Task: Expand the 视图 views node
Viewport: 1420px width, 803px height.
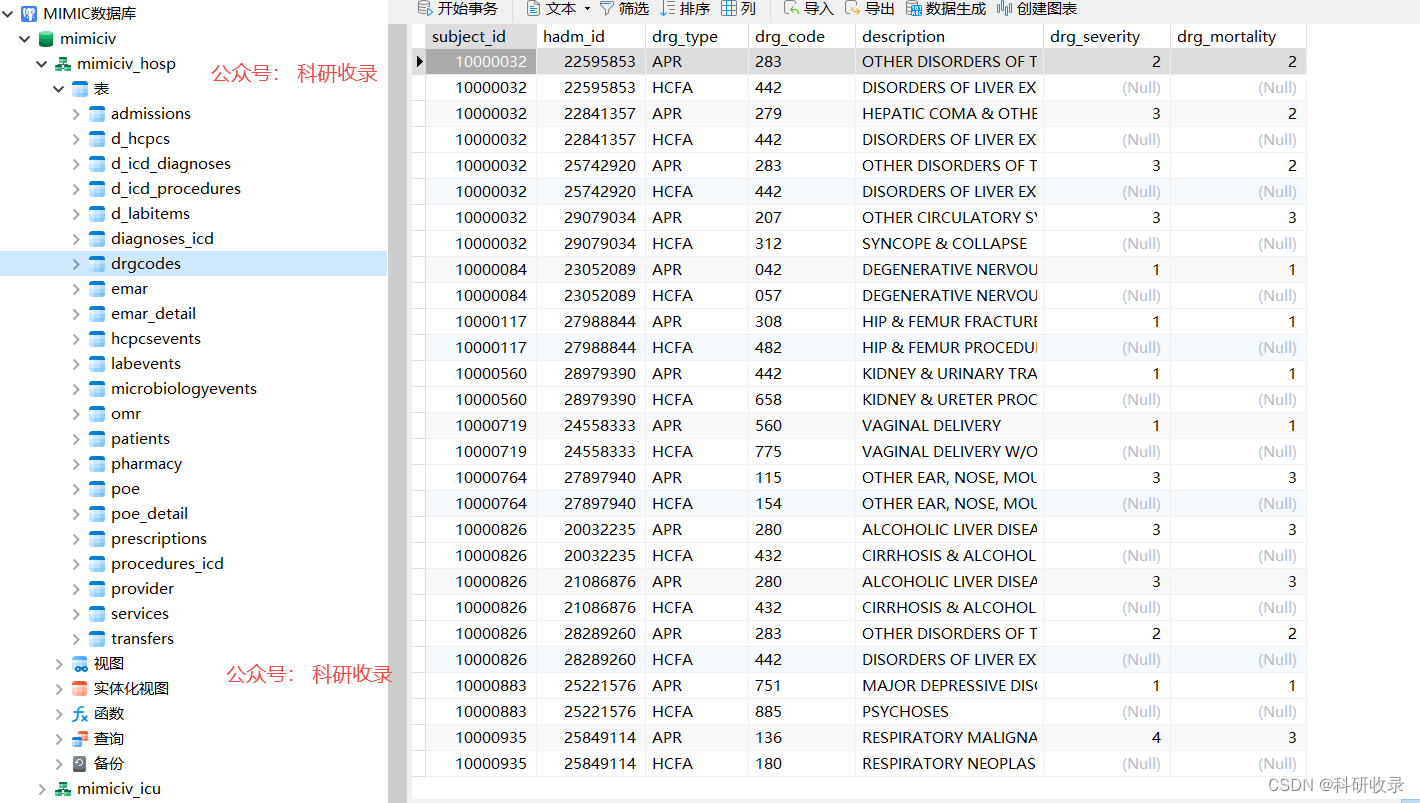Action: click(x=59, y=664)
